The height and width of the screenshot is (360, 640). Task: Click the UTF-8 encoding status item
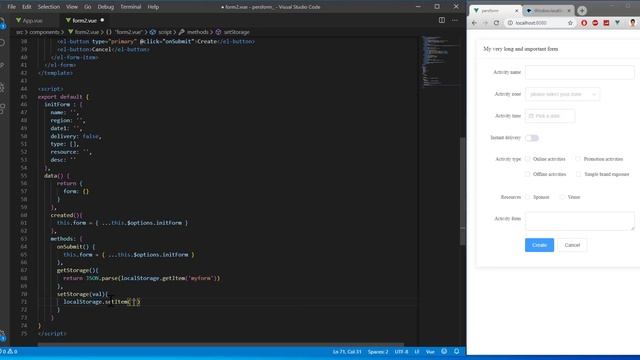click(x=401, y=351)
